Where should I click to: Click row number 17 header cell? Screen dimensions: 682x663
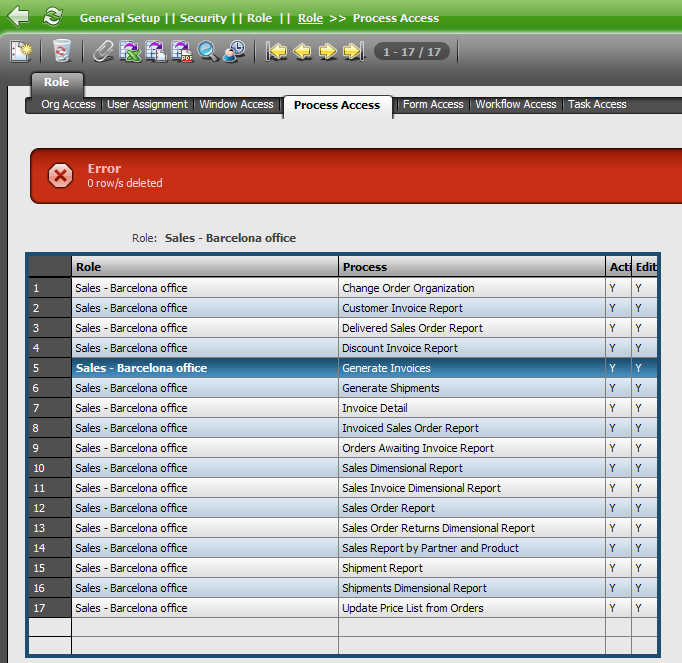pos(50,608)
